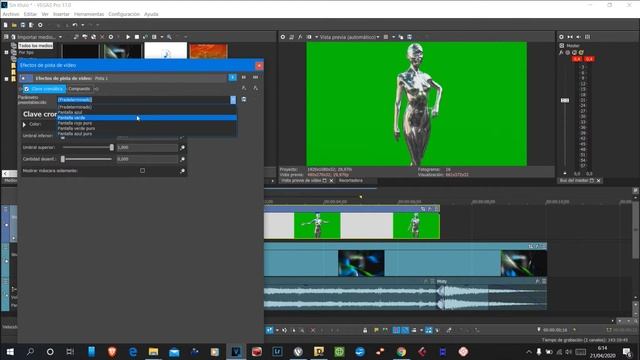This screenshot has width=640, height=360.
Task: Expand the 'Por tipo' tree node
Action: pyautogui.click(x=6, y=52)
